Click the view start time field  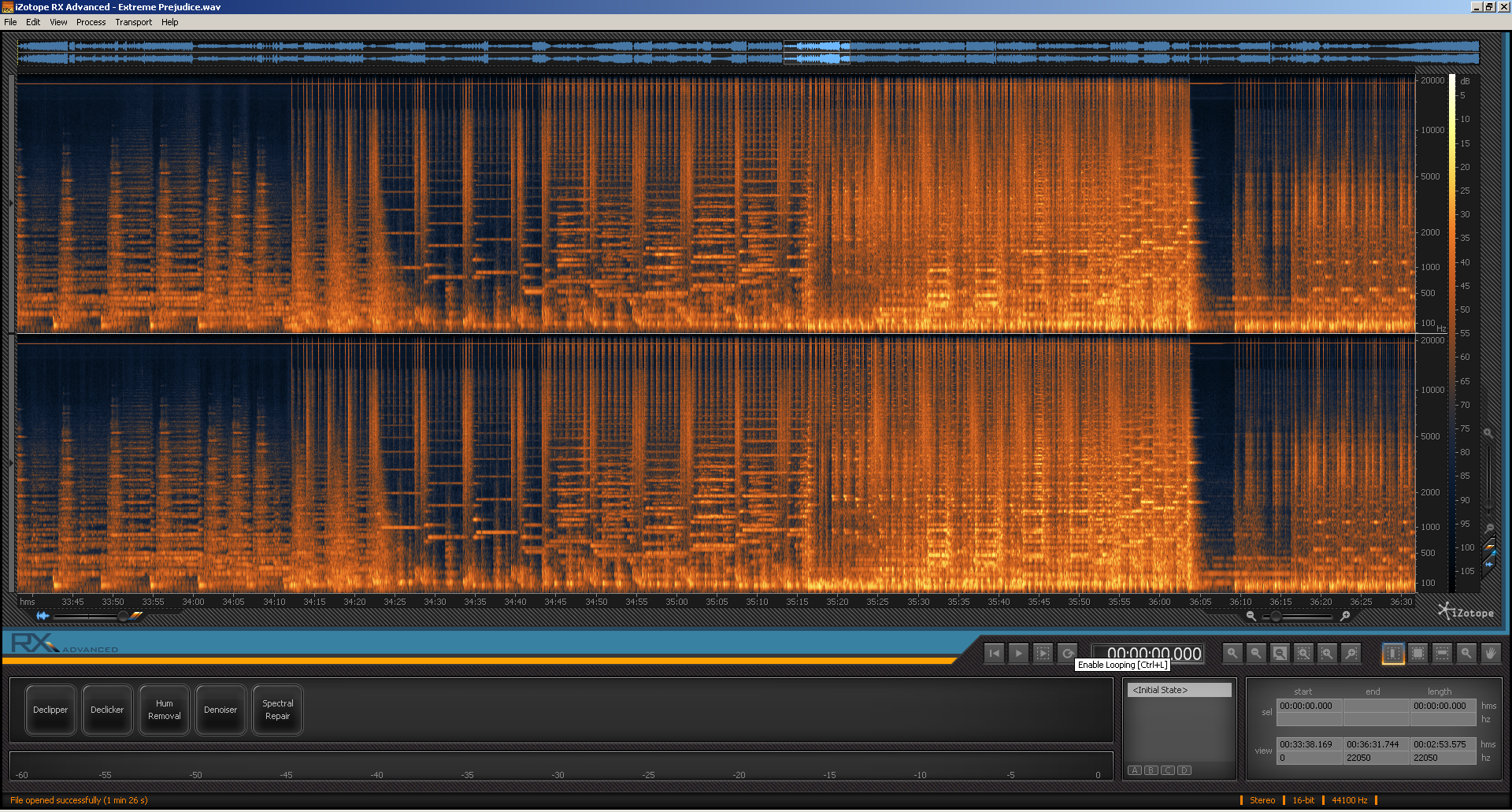coord(1309,744)
